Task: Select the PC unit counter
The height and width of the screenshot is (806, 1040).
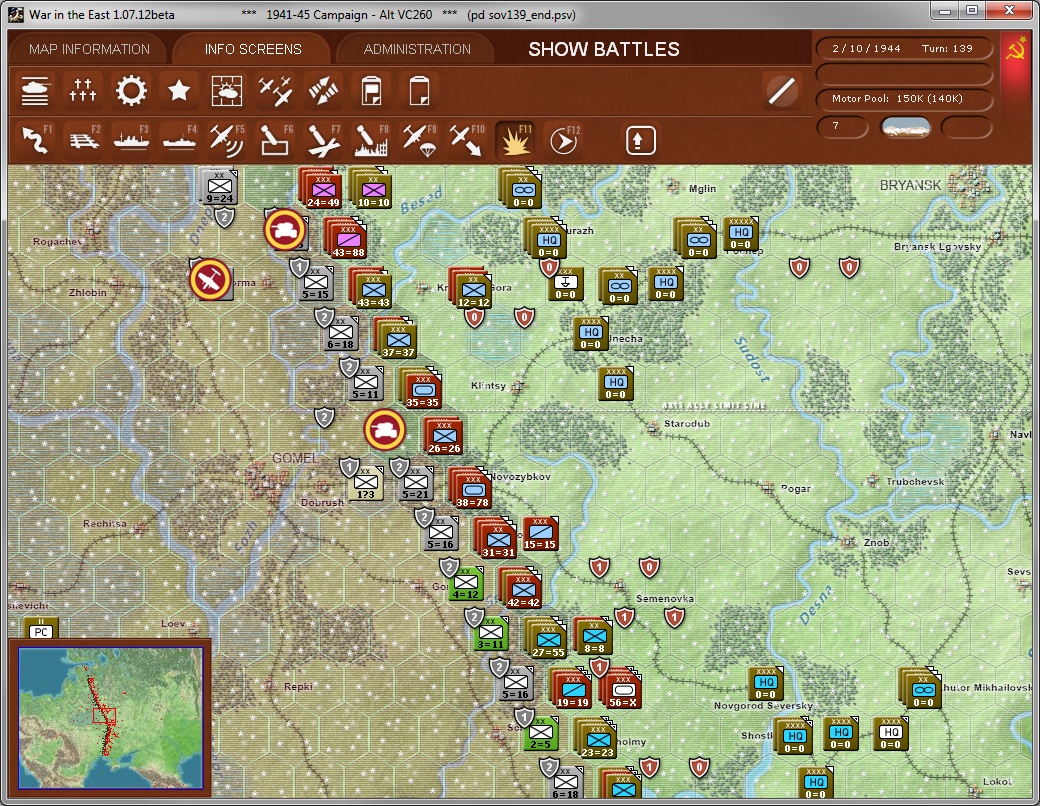Action: click(41, 628)
